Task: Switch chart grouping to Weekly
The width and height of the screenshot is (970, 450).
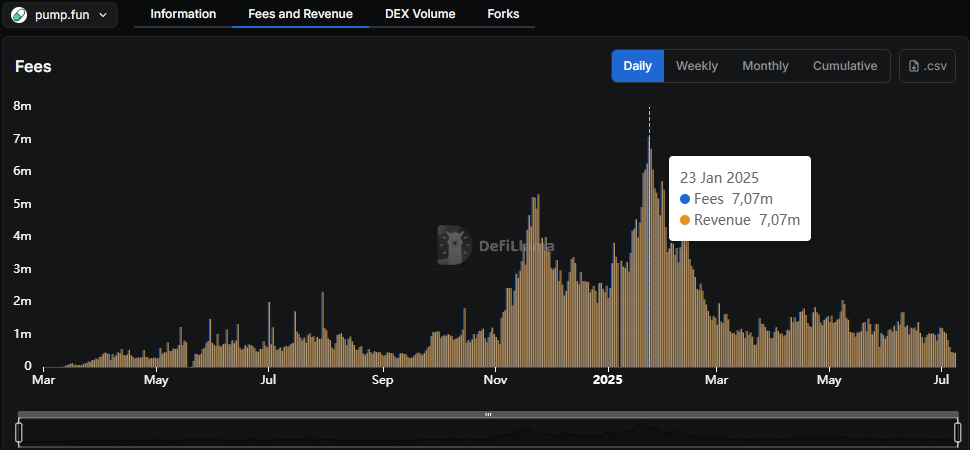Action: (697, 66)
